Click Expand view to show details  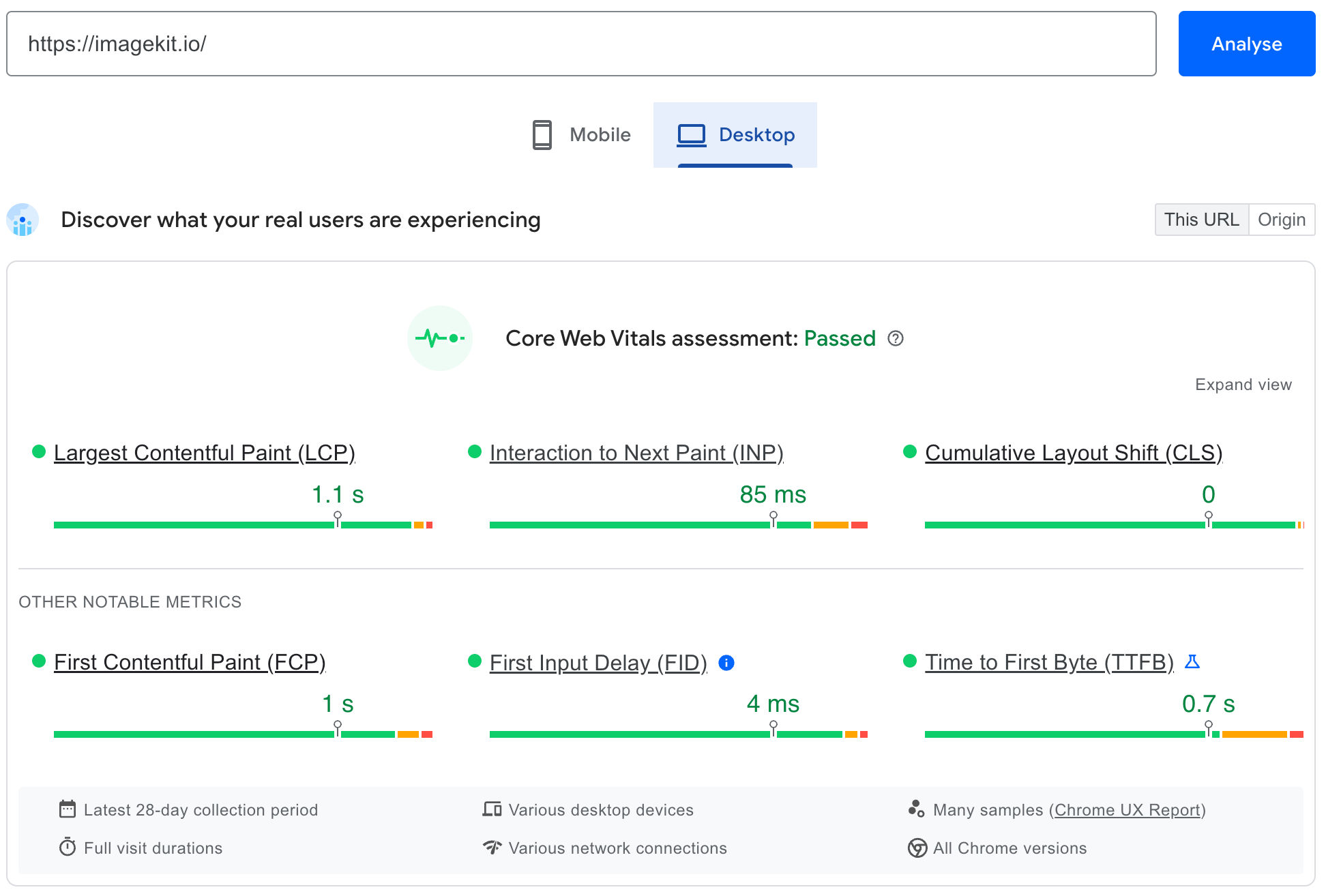tap(1243, 384)
